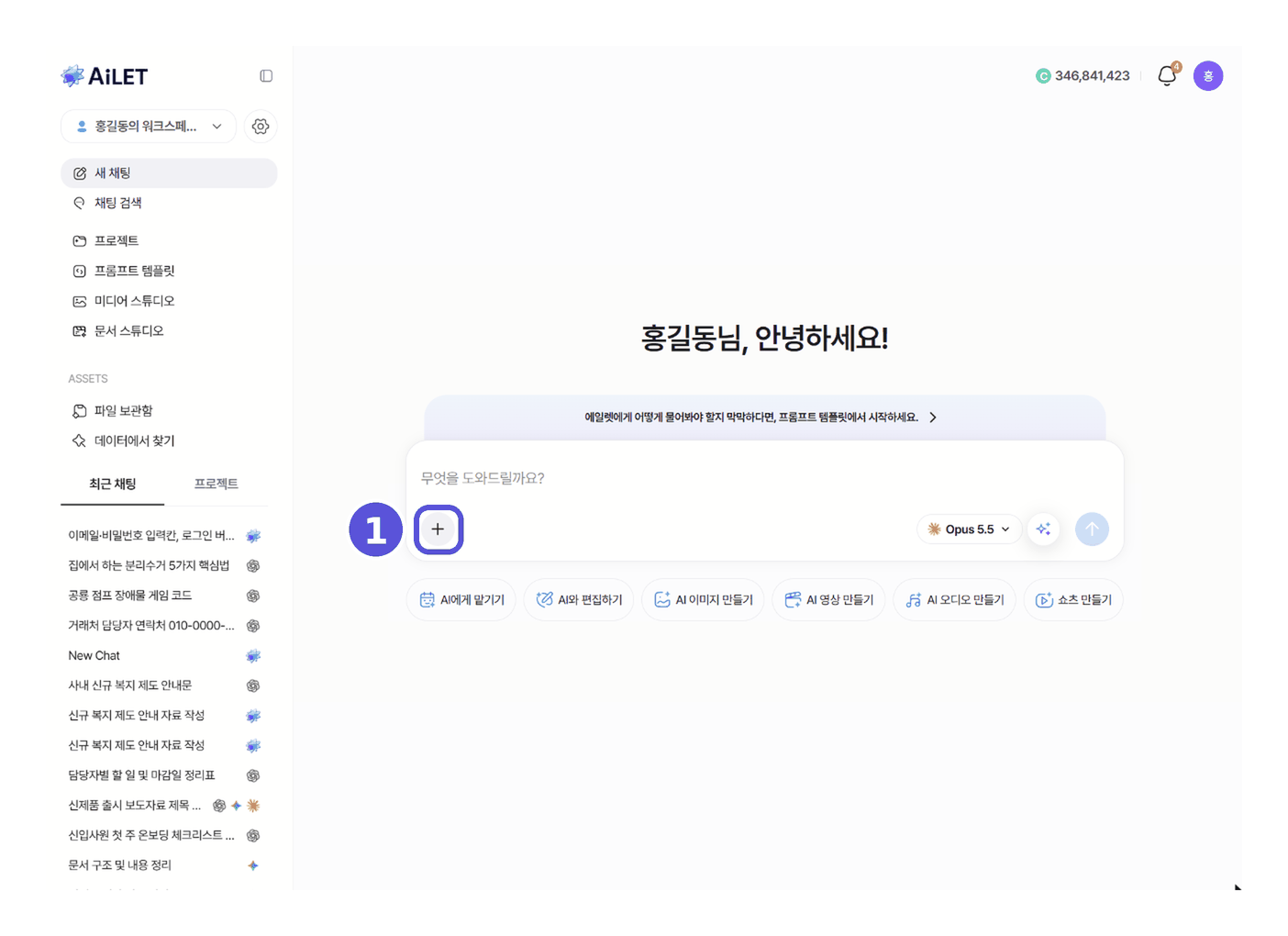Open chat 신제품 출시 보도자료 제목

(134, 806)
